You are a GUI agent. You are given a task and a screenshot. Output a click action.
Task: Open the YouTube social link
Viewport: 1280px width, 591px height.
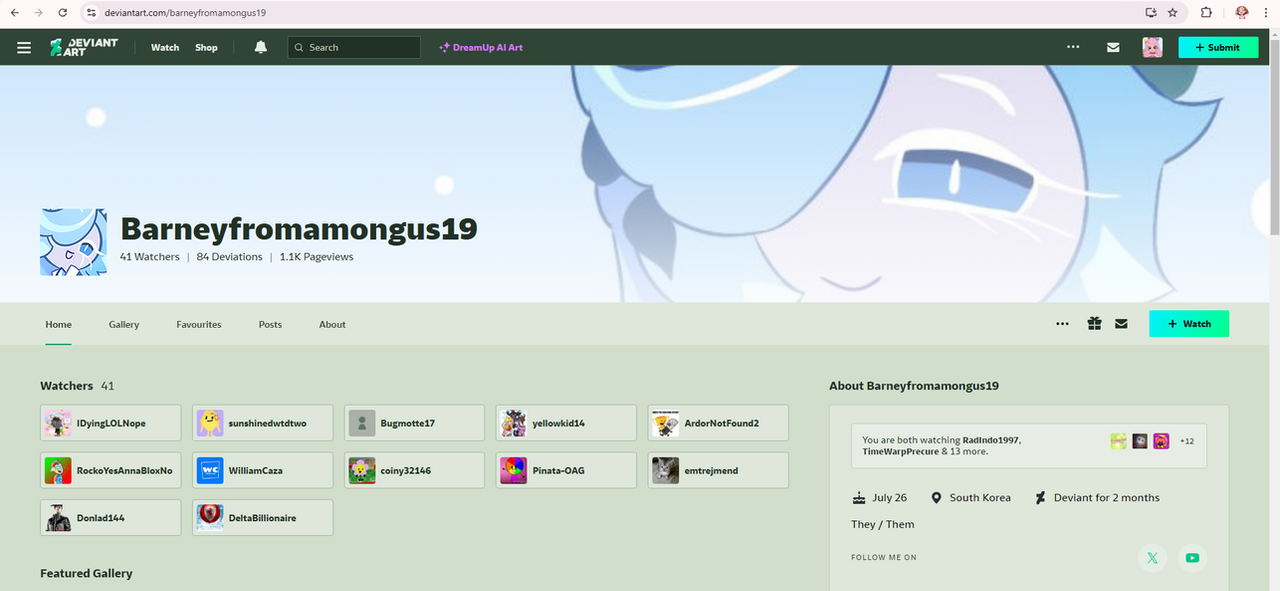1192,558
